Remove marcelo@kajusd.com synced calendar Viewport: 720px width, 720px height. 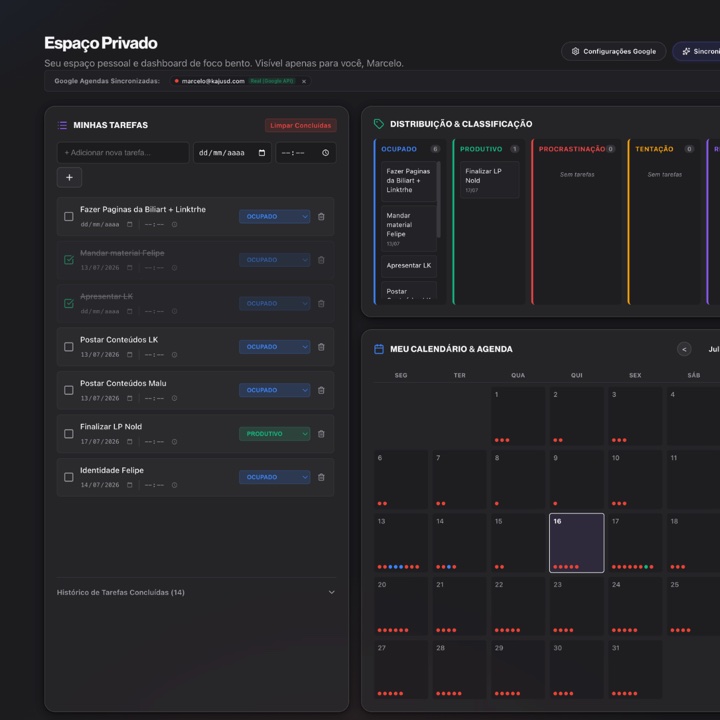click(304, 81)
